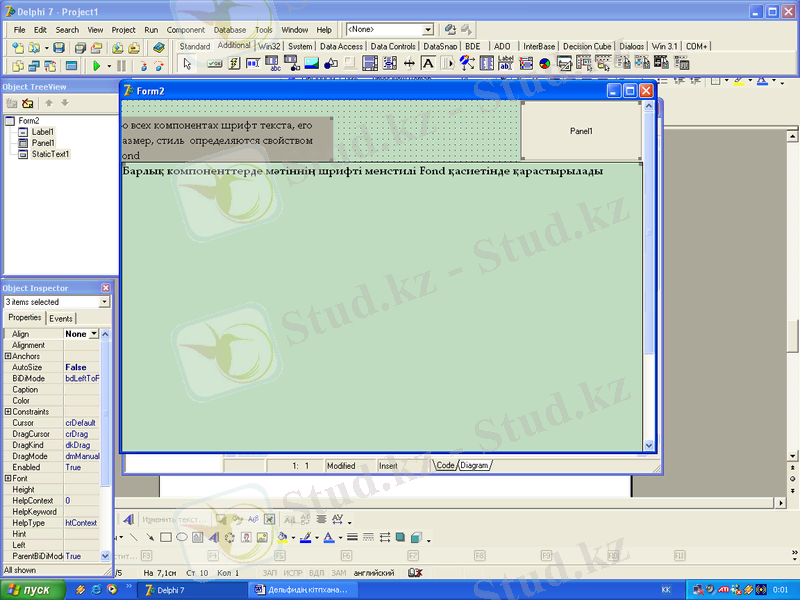Select the StaticText 'A' component icon
Viewport: 800px width, 600px height.
pos(428,63)
